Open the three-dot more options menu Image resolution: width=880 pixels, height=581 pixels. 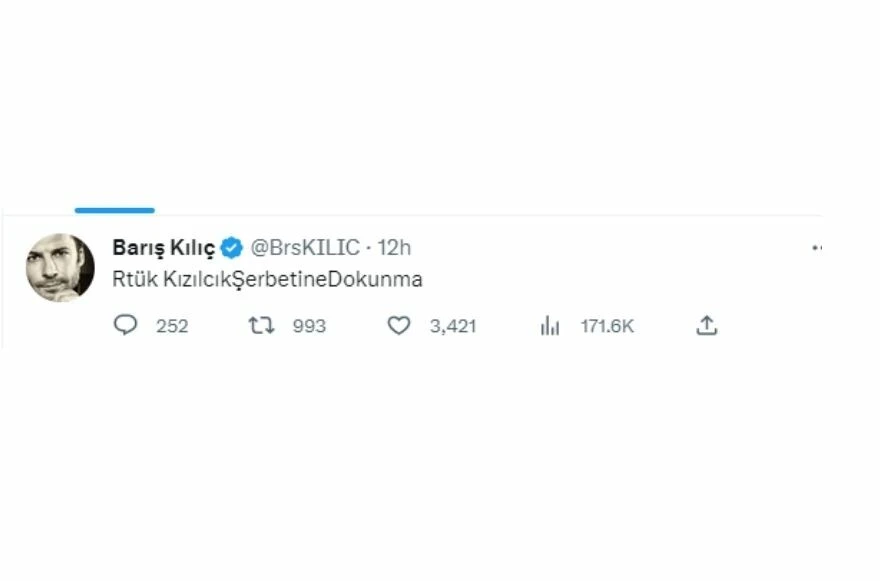[817, 247]
